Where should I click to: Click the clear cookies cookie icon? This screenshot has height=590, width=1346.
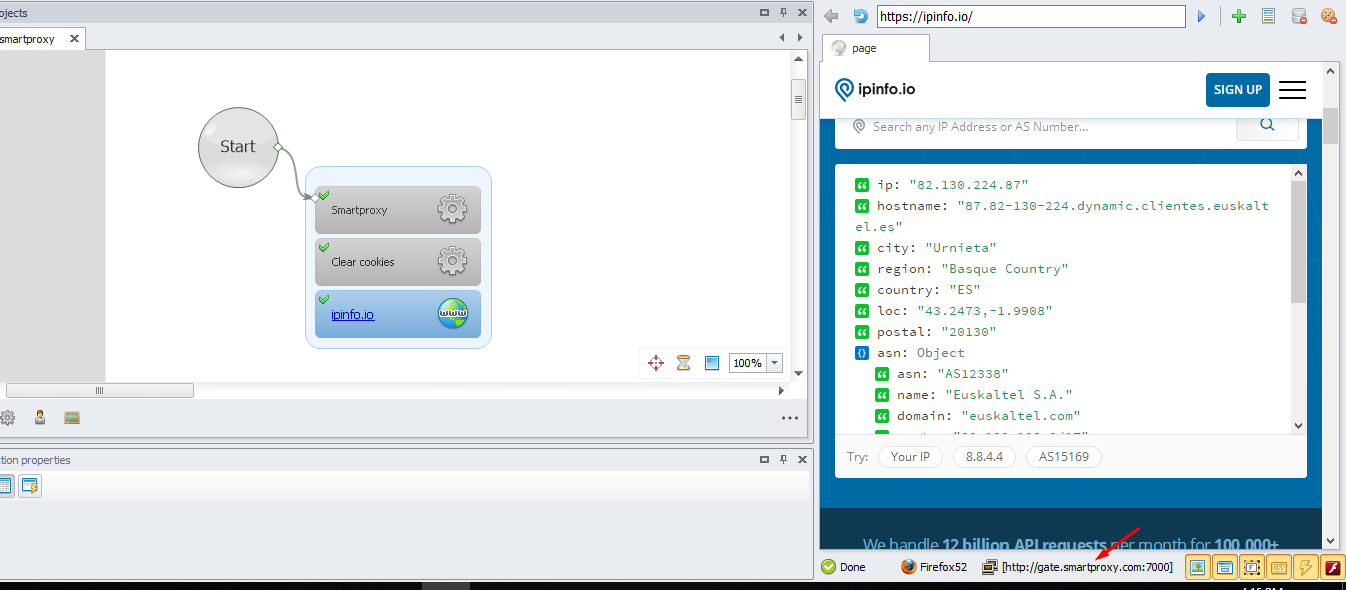(1328, 16)
